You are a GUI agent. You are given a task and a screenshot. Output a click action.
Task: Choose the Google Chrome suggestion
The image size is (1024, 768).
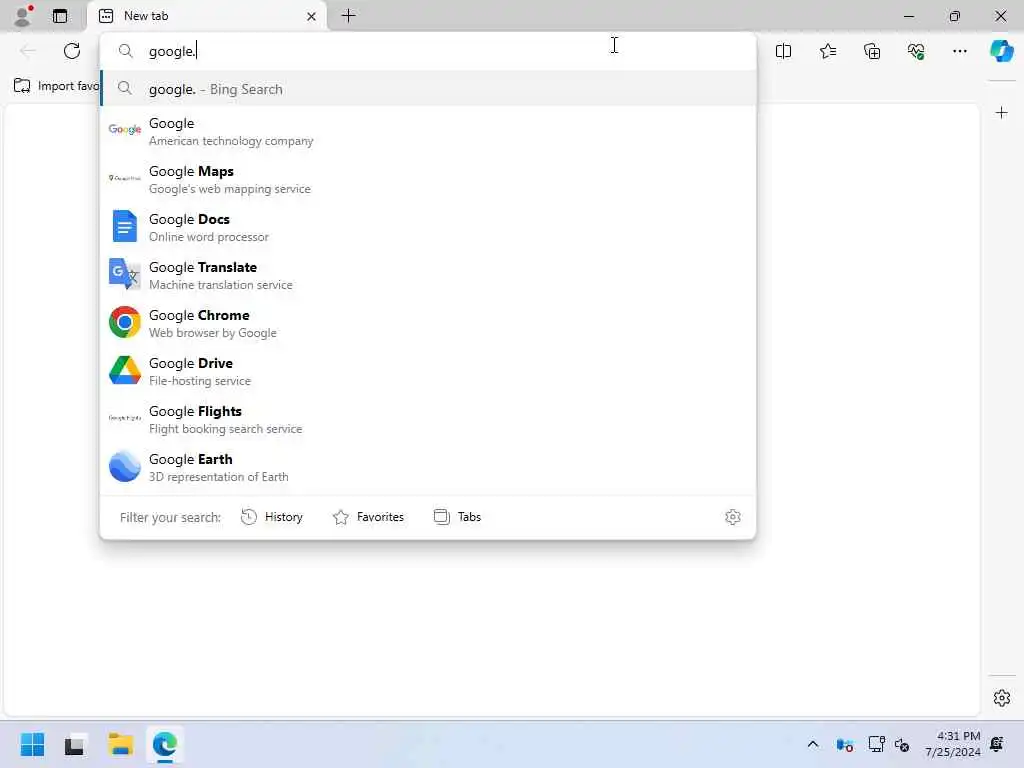coord(428,323)
